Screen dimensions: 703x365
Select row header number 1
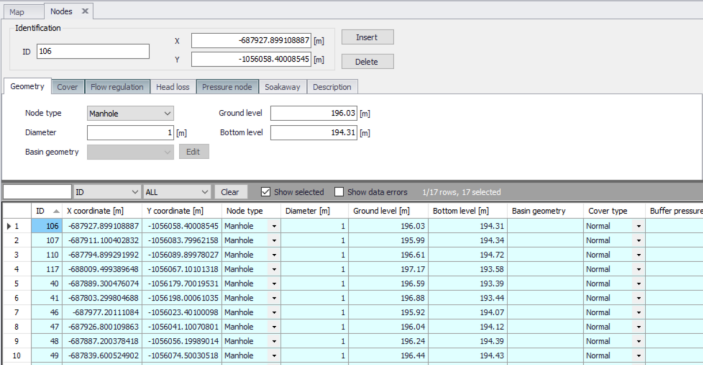coord(17,226)
